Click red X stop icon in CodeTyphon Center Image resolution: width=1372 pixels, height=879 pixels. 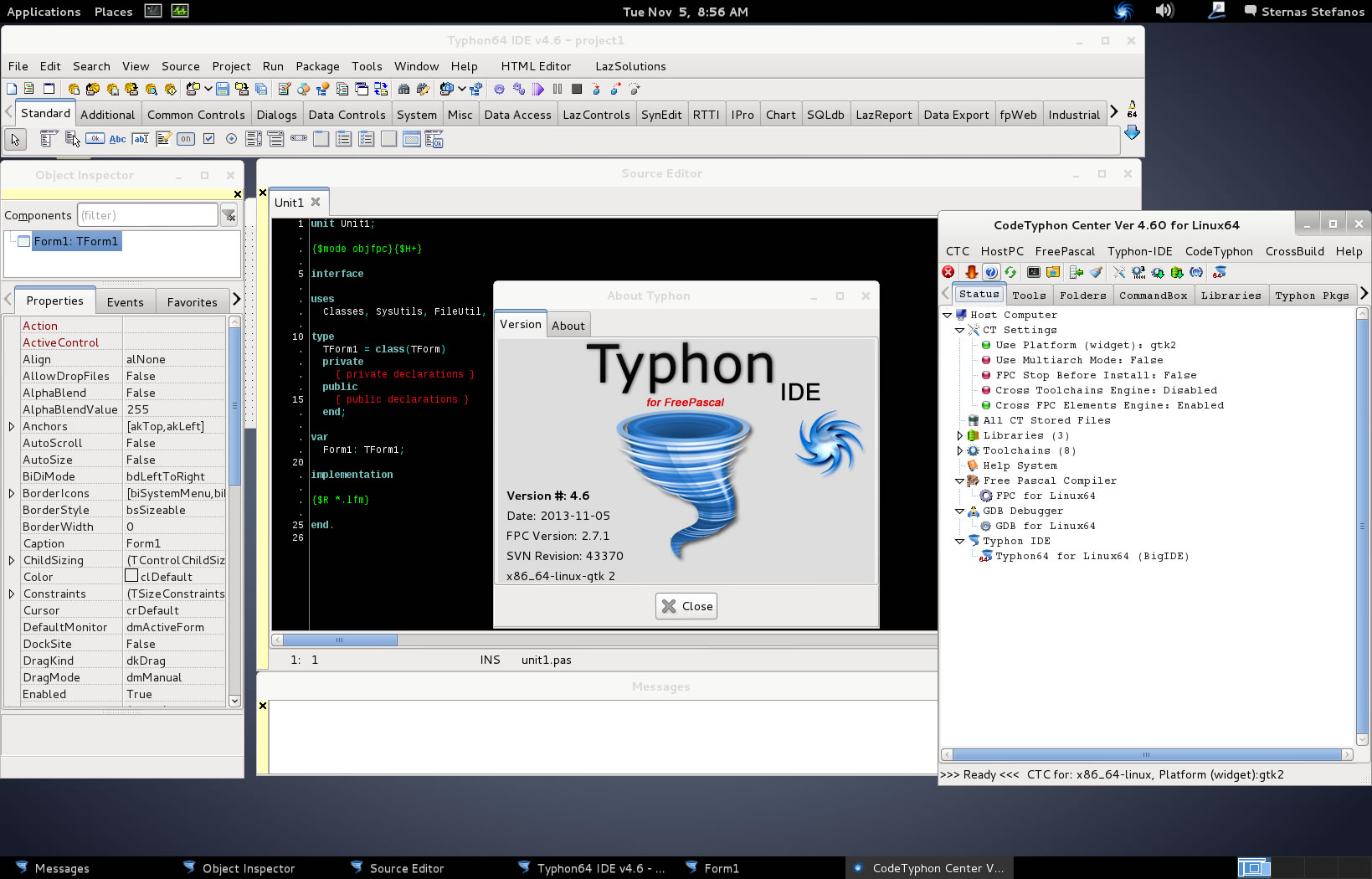[948, 272]
